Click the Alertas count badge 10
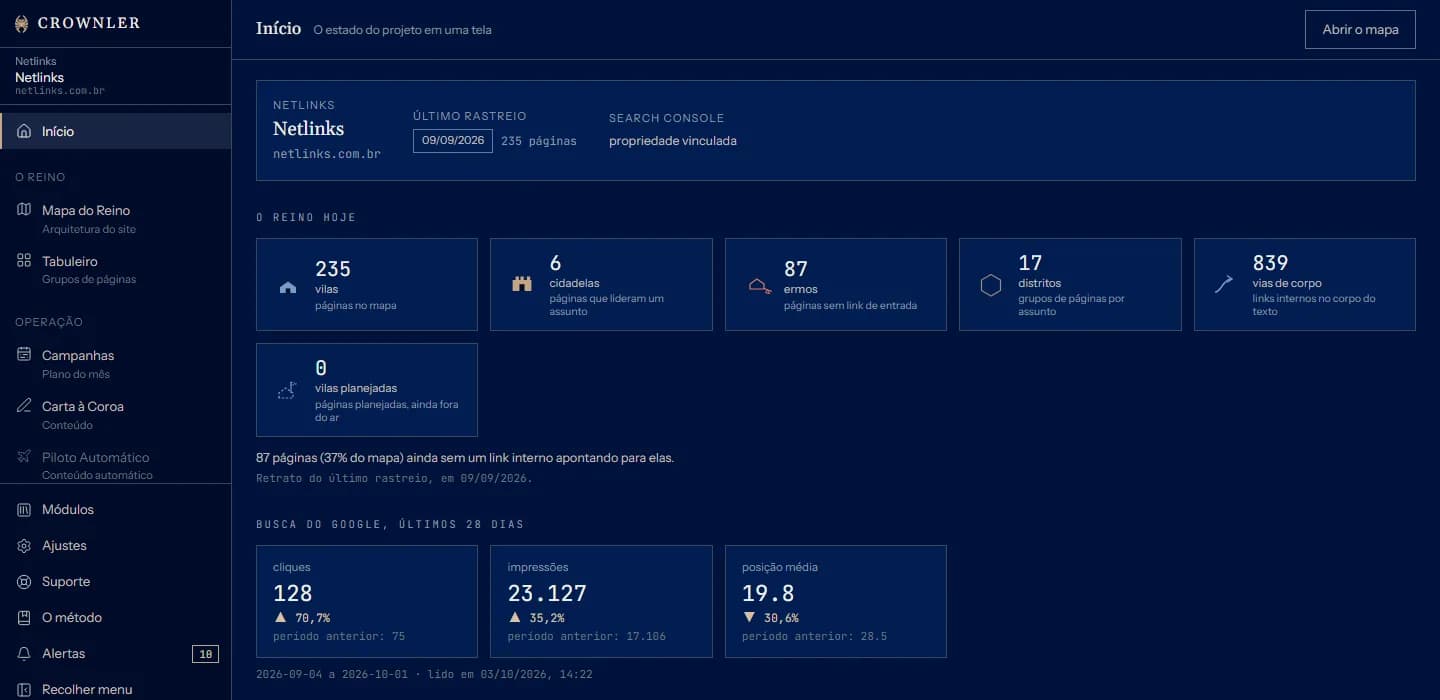The width and height of the screenshot is (1440, 700). pyautogui.click(x=205, y=654)
